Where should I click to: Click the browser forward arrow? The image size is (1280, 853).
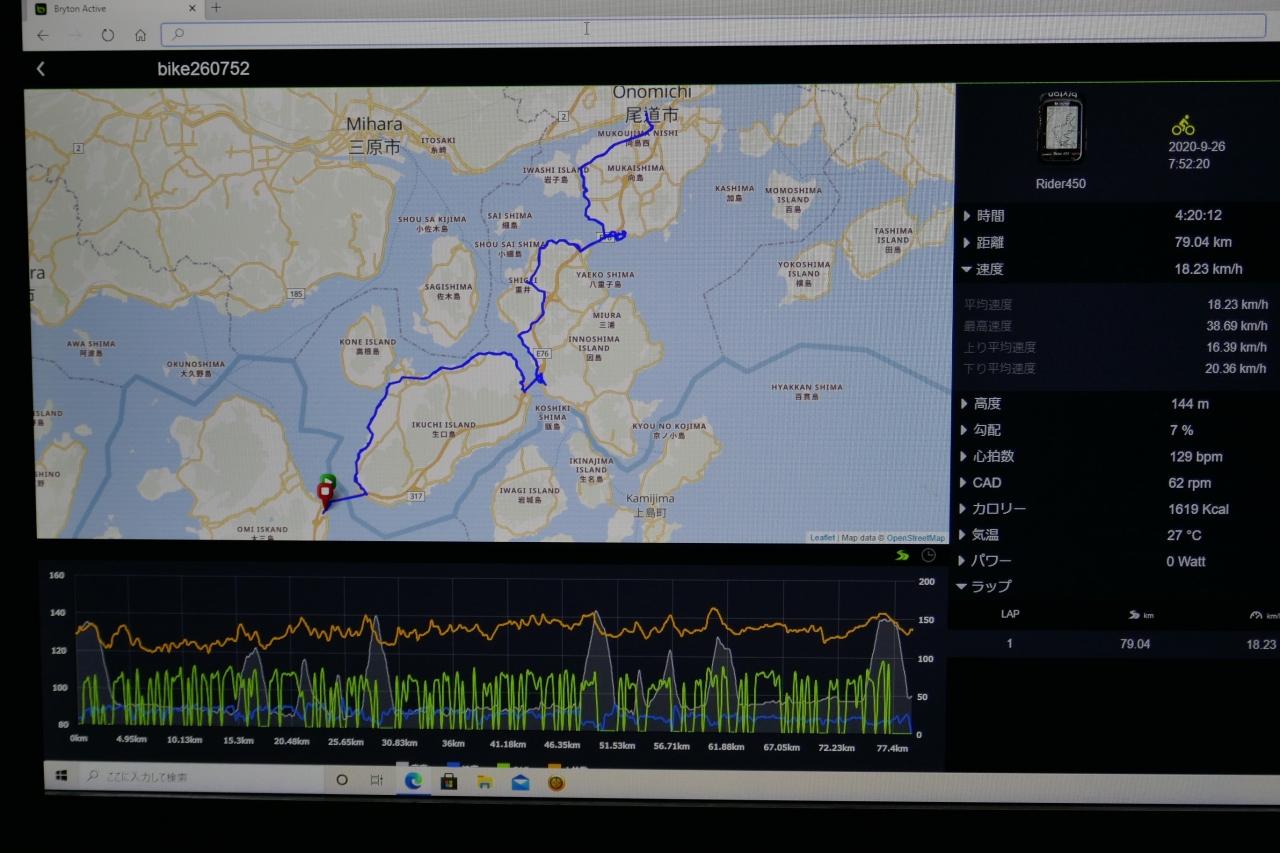point(75,35)
